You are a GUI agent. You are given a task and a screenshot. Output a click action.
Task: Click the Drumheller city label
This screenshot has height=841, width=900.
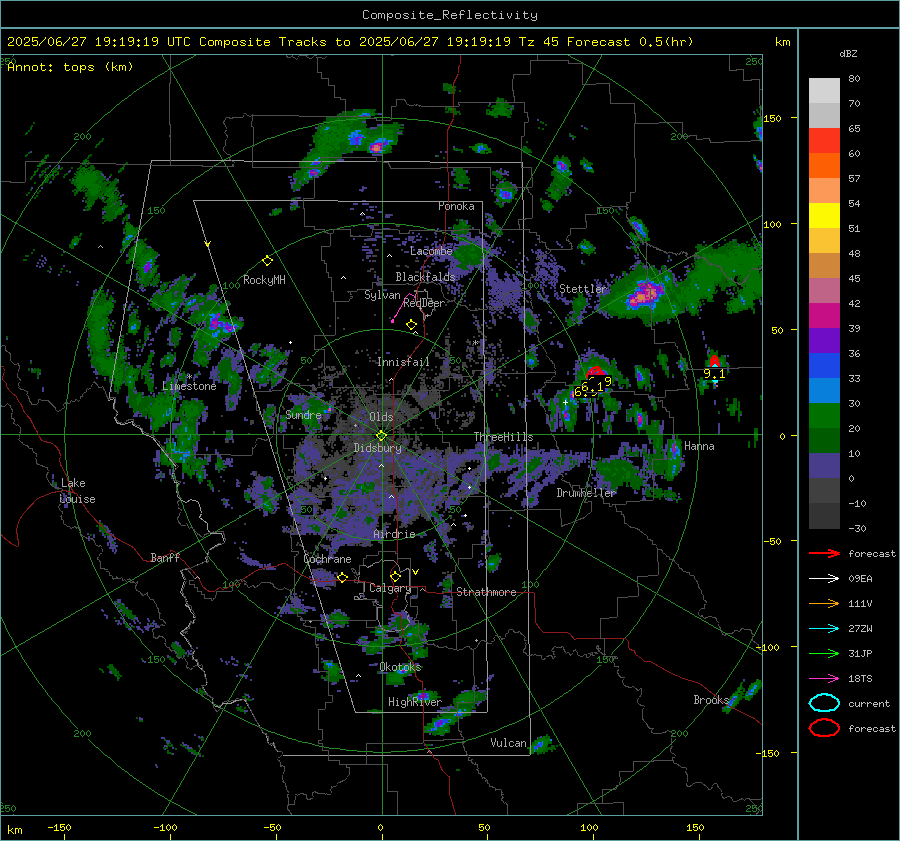[586, 493]
